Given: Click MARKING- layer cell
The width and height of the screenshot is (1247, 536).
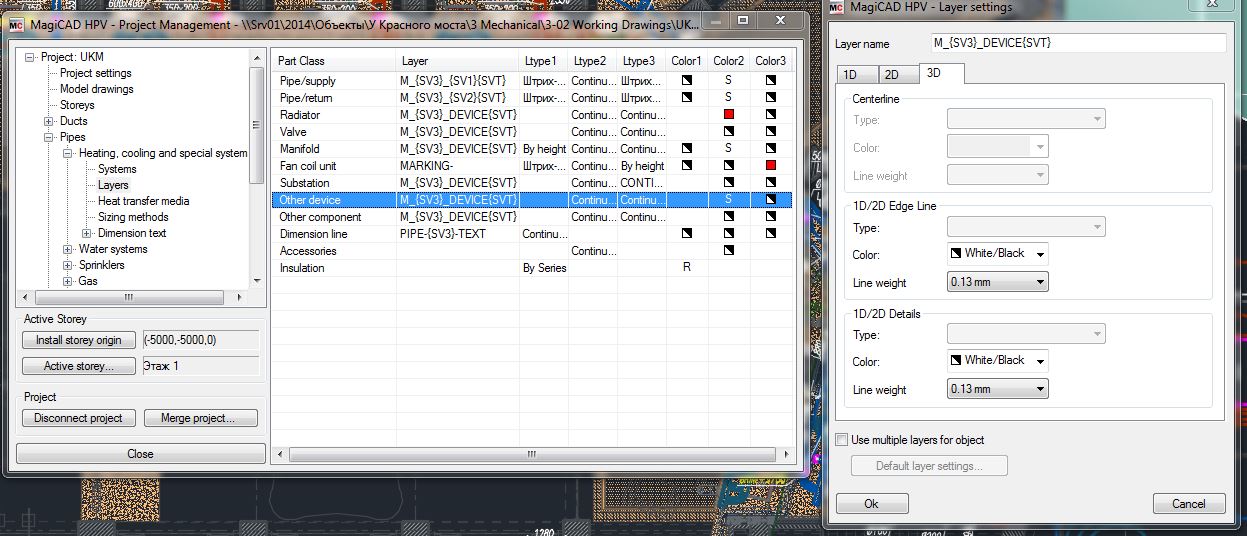Looking at the screenshot, I should 457,166.
